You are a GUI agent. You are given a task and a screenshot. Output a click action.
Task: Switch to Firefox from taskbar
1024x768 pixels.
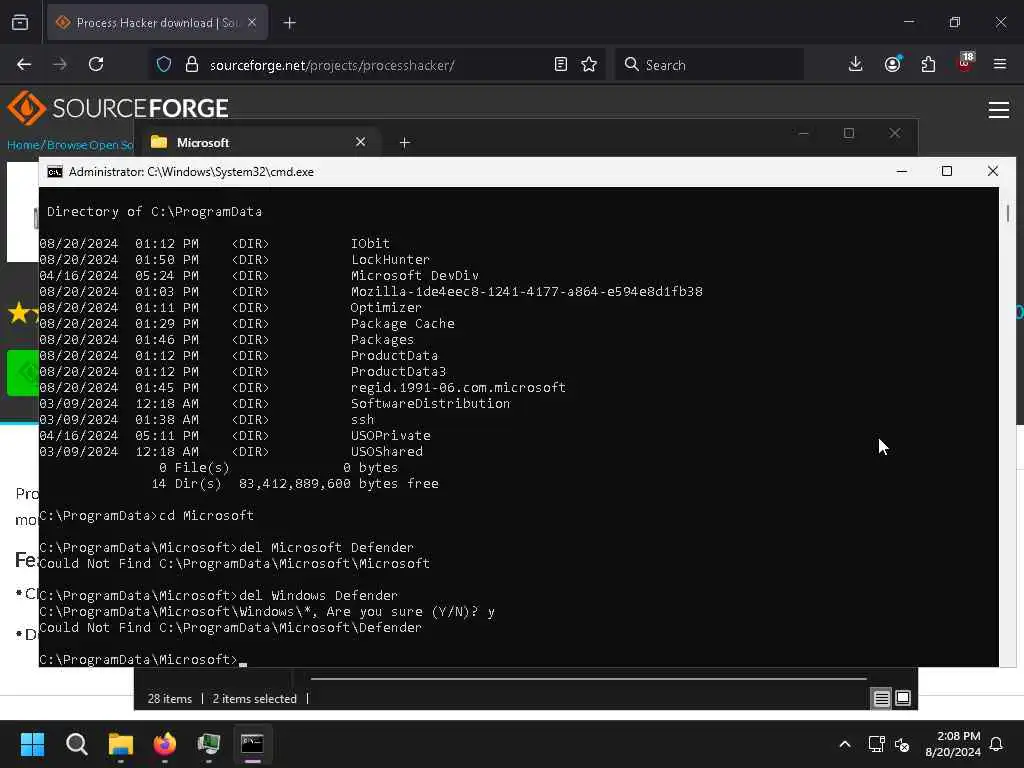(x=165, y=744)
